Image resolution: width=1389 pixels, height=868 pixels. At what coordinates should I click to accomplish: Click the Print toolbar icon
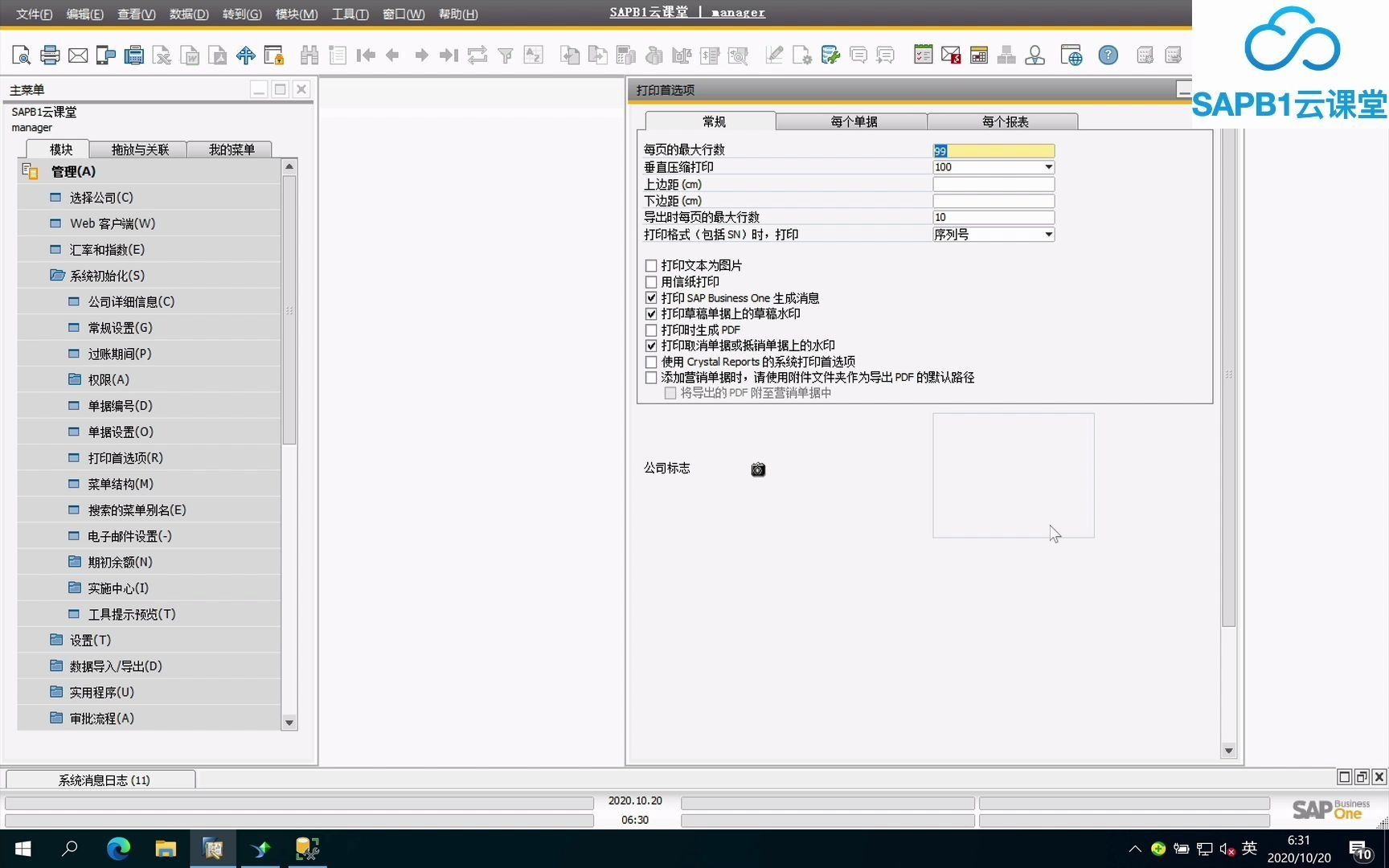pos(50,55)
